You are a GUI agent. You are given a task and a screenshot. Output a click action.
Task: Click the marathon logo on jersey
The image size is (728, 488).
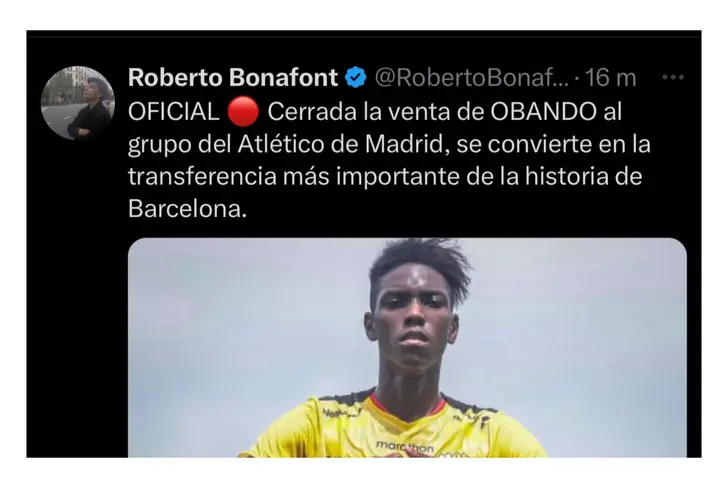[x=405, y=447]
